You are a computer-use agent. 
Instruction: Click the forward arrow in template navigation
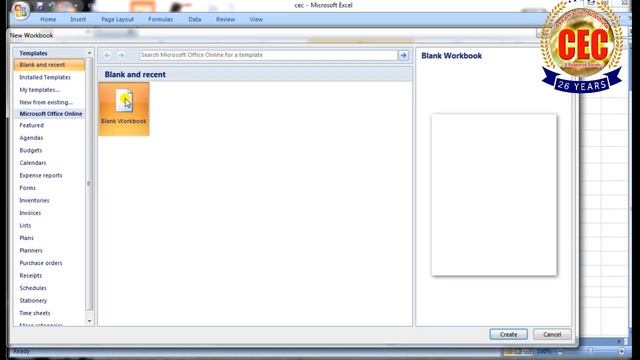(x=121, y=55)
